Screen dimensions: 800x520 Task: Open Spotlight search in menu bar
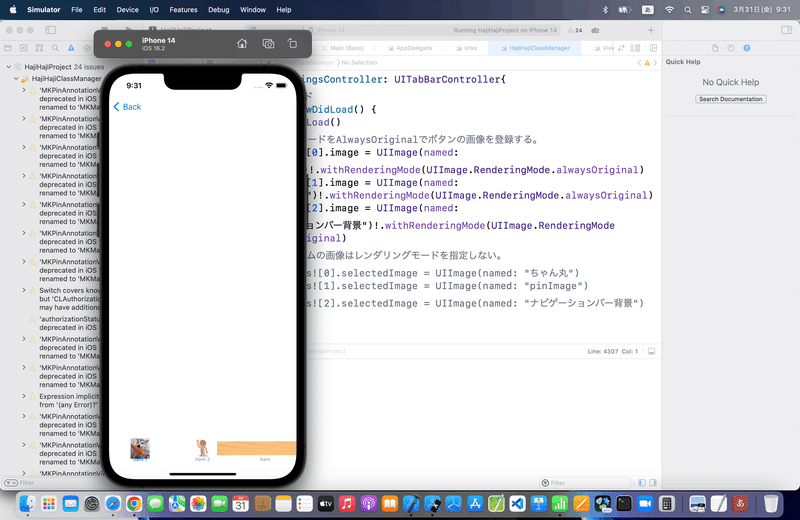coord(687,10)
